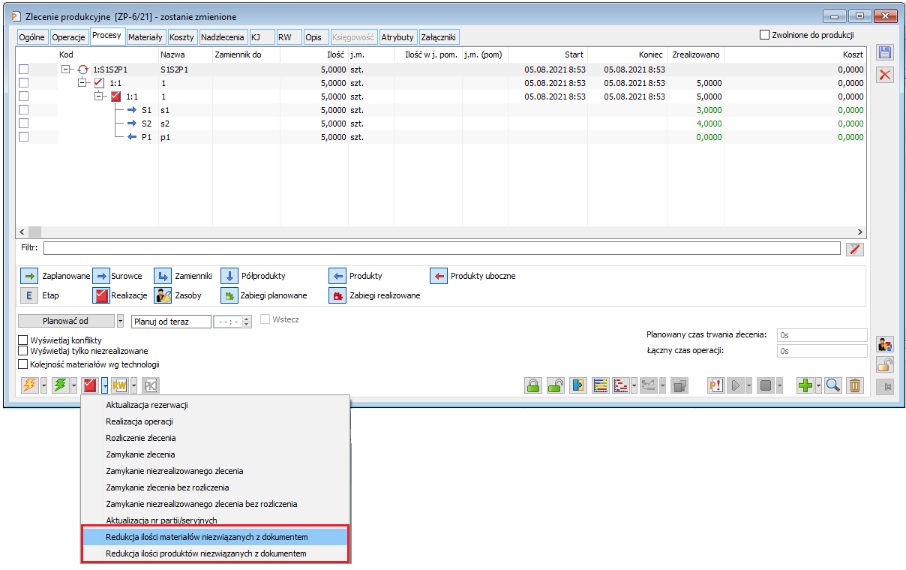Viewport: 906px width, 570px height.
Task: Toggle the Półprodukty filter icon
Action: [x=229, y=276]
